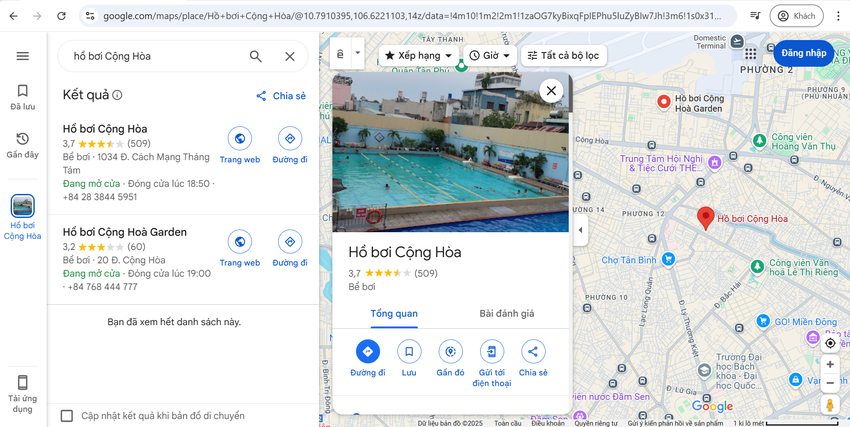Open the browser three-dot menu
The width and height of the screenshot is (850, 427).
838,16
